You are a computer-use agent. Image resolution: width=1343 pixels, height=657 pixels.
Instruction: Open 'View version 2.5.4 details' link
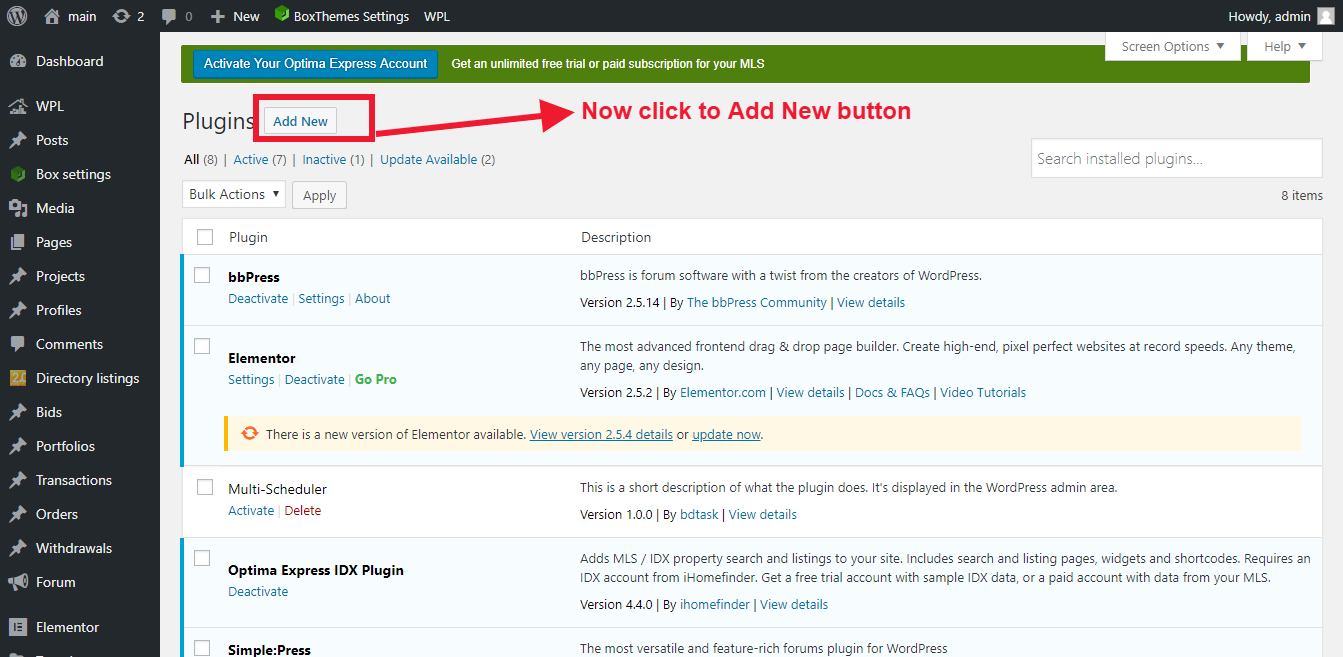(601, 435)
